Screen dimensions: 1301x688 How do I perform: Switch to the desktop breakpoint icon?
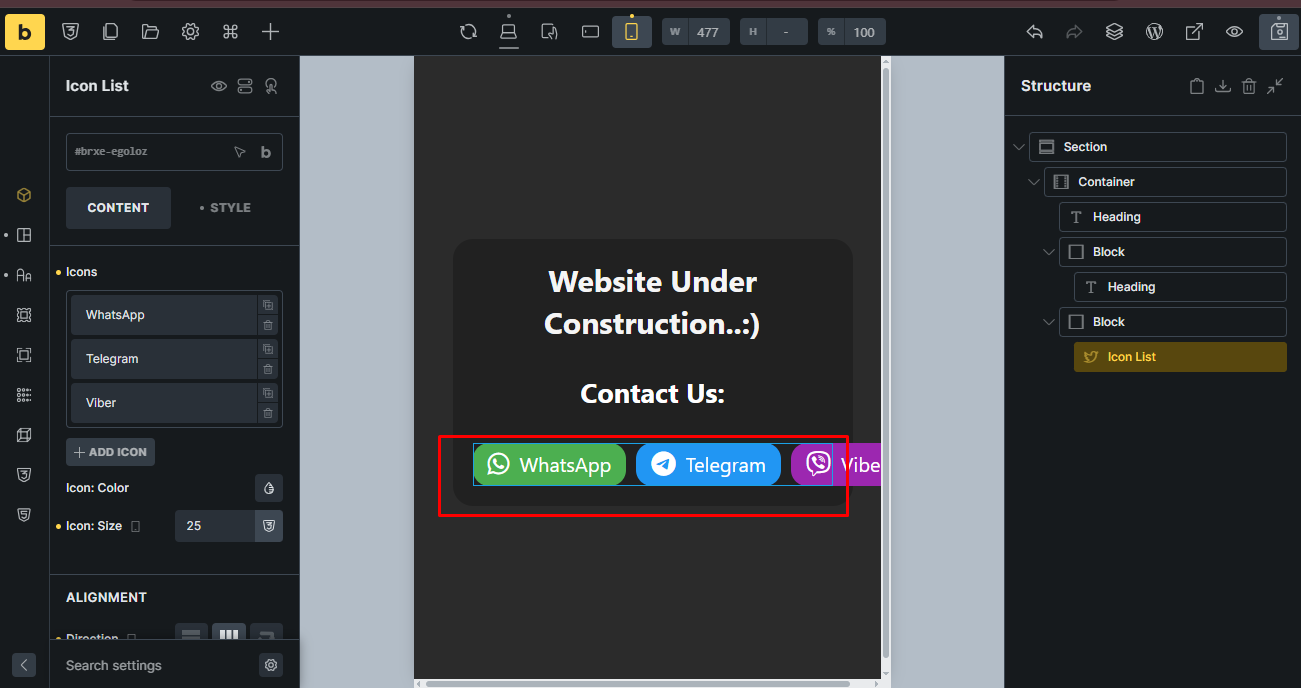509,32
